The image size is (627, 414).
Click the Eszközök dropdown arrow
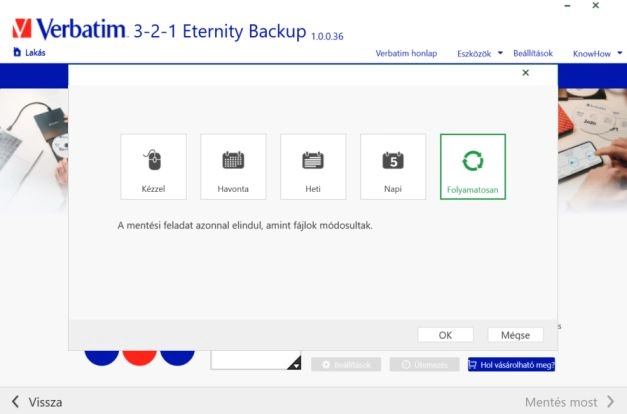click(500, 53)
